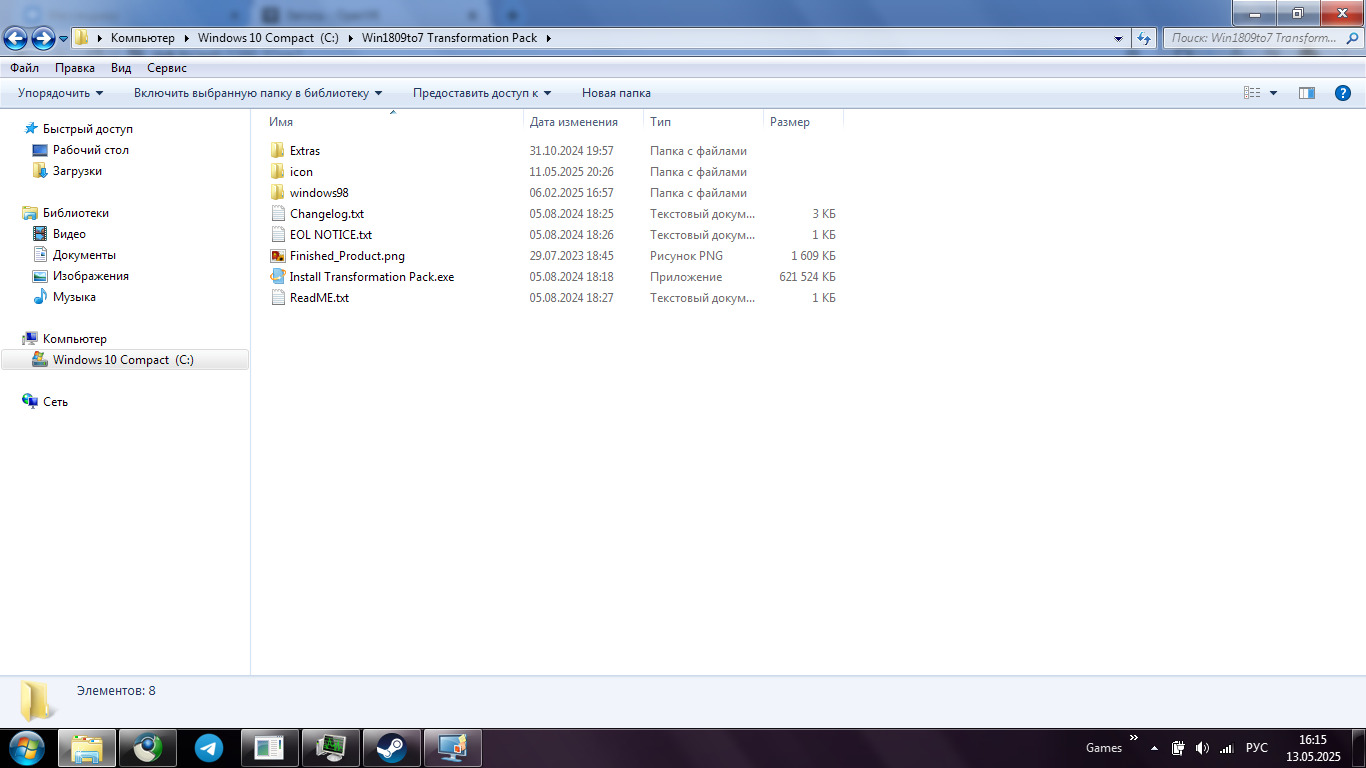
Task: Select the windows98 folder icon
Action: click(278, 193)
